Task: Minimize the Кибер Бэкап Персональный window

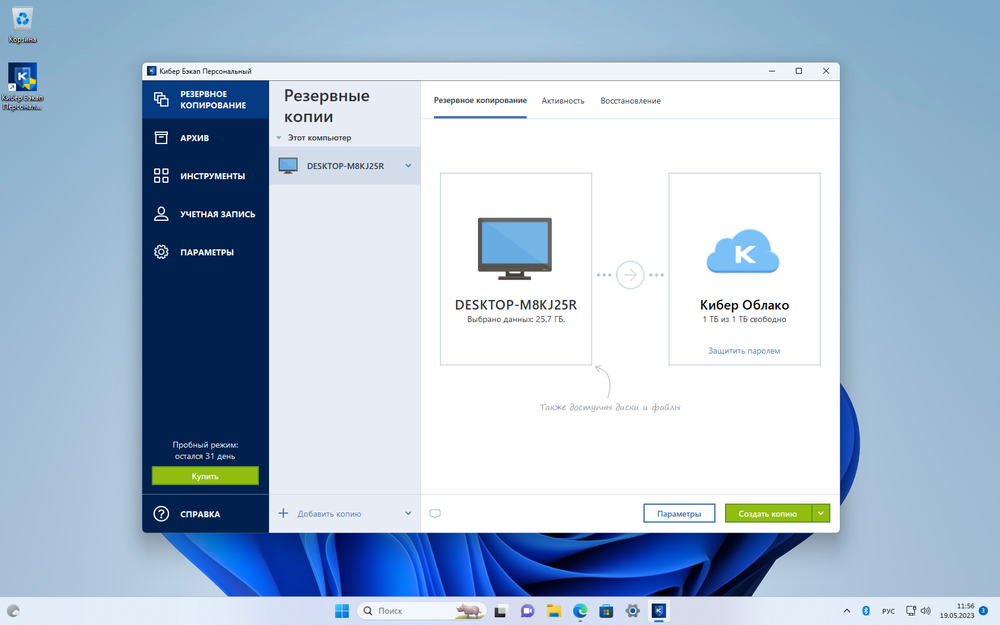Action: 772,71
